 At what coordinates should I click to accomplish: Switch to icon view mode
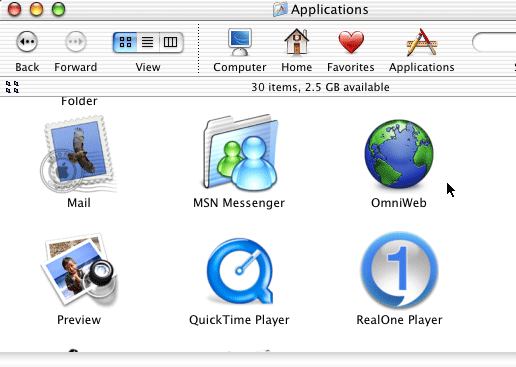pyautogui.click(x=125, y=42)
